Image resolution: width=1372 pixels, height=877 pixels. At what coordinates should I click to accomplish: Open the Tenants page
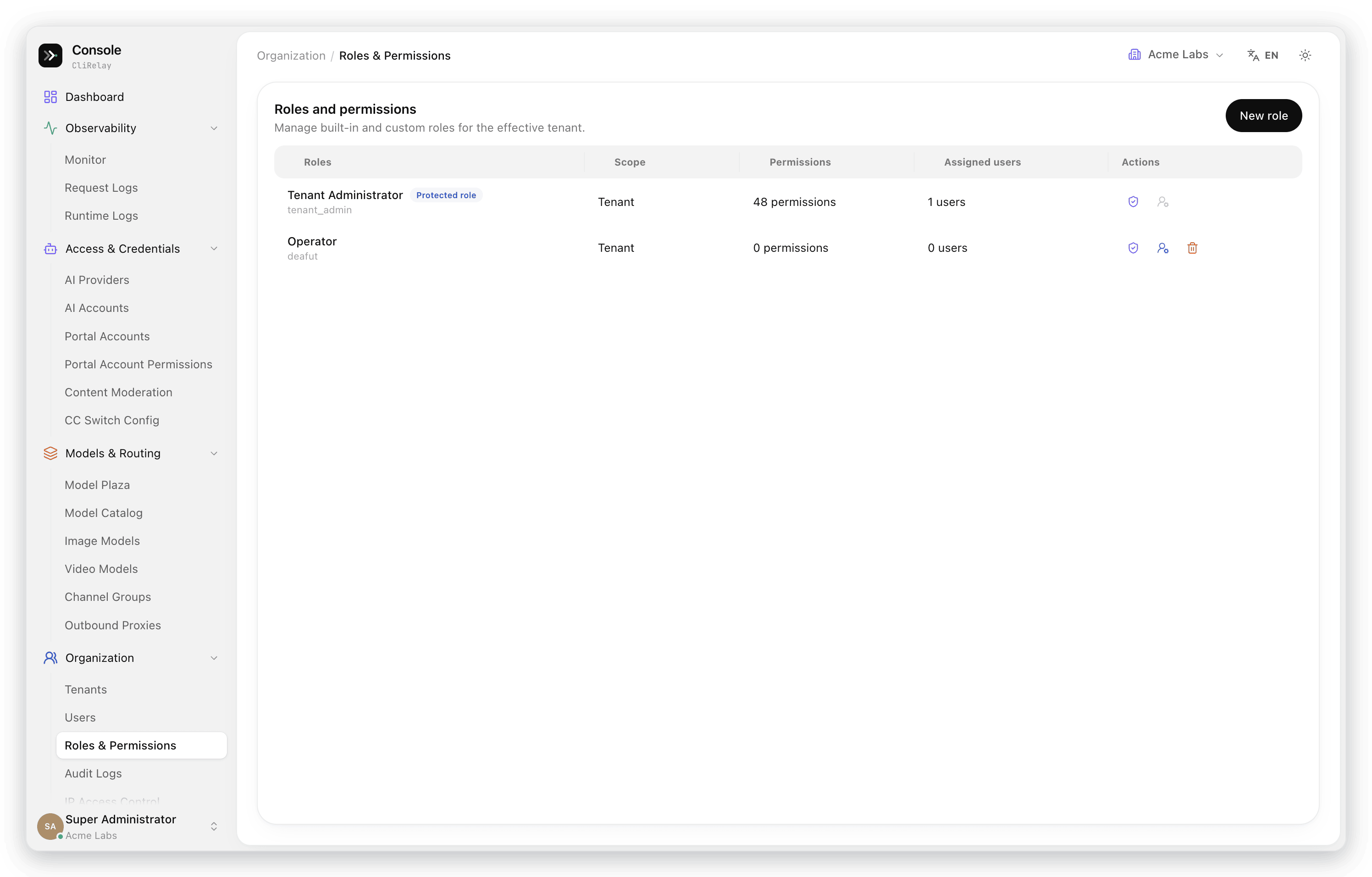pos(85,690)
